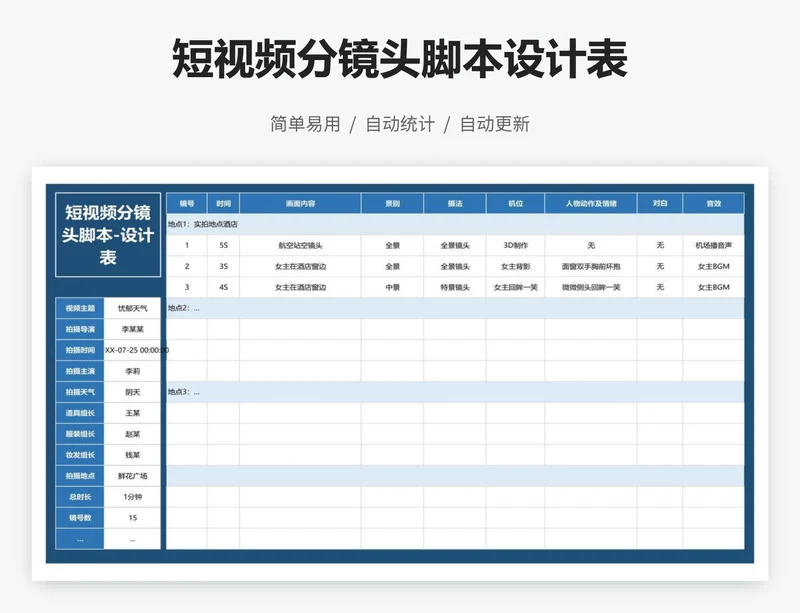Select the 1分钟 value cell
This screenshot has height=613, width=800.
tap(132, 496)
